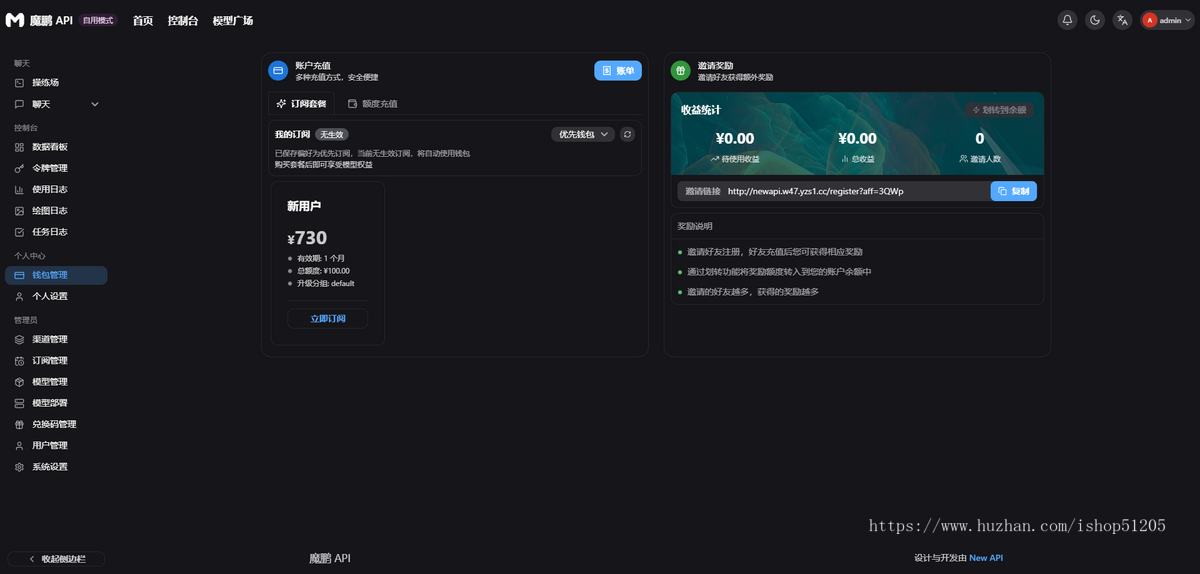Click the 总收益 amount
The width and height of the screenshot is (1200, 574).
tap(857, 139)
